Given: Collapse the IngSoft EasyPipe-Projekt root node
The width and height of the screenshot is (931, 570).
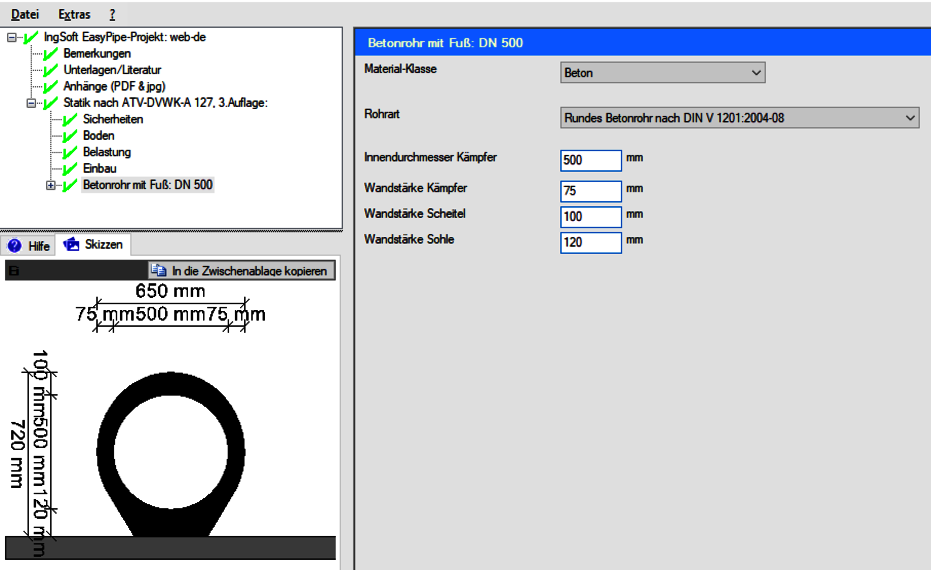Looking at the screenshot, I should click(12, 37).
